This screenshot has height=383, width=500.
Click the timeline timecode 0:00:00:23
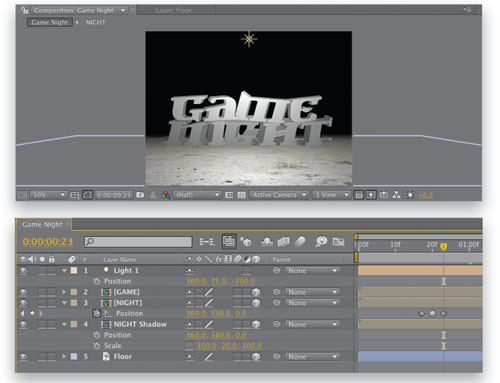pos(48,242)
